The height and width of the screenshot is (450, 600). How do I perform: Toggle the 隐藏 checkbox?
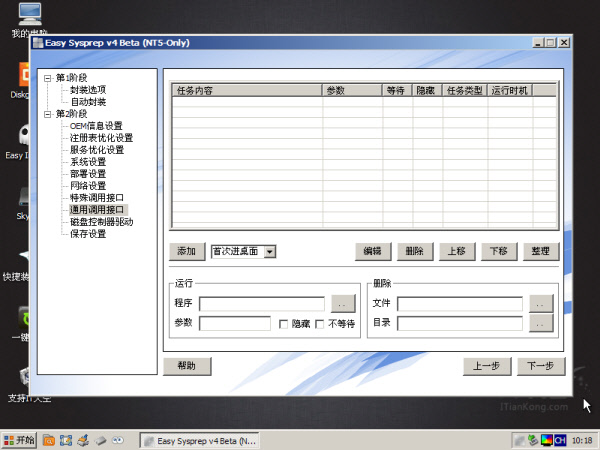284,324
